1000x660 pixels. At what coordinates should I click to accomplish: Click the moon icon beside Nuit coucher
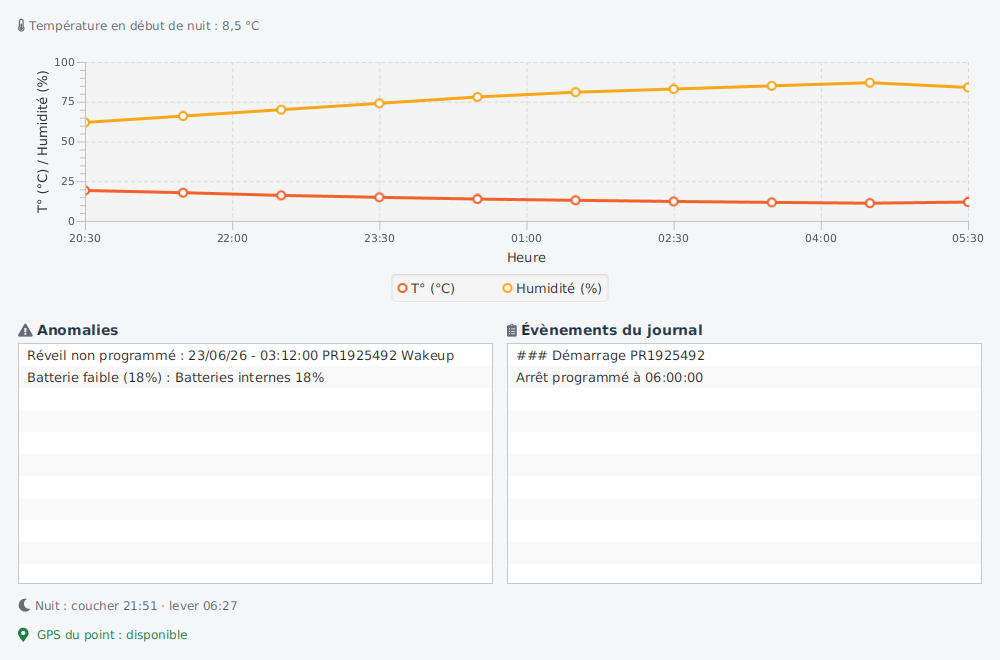[x=24, y=605]
